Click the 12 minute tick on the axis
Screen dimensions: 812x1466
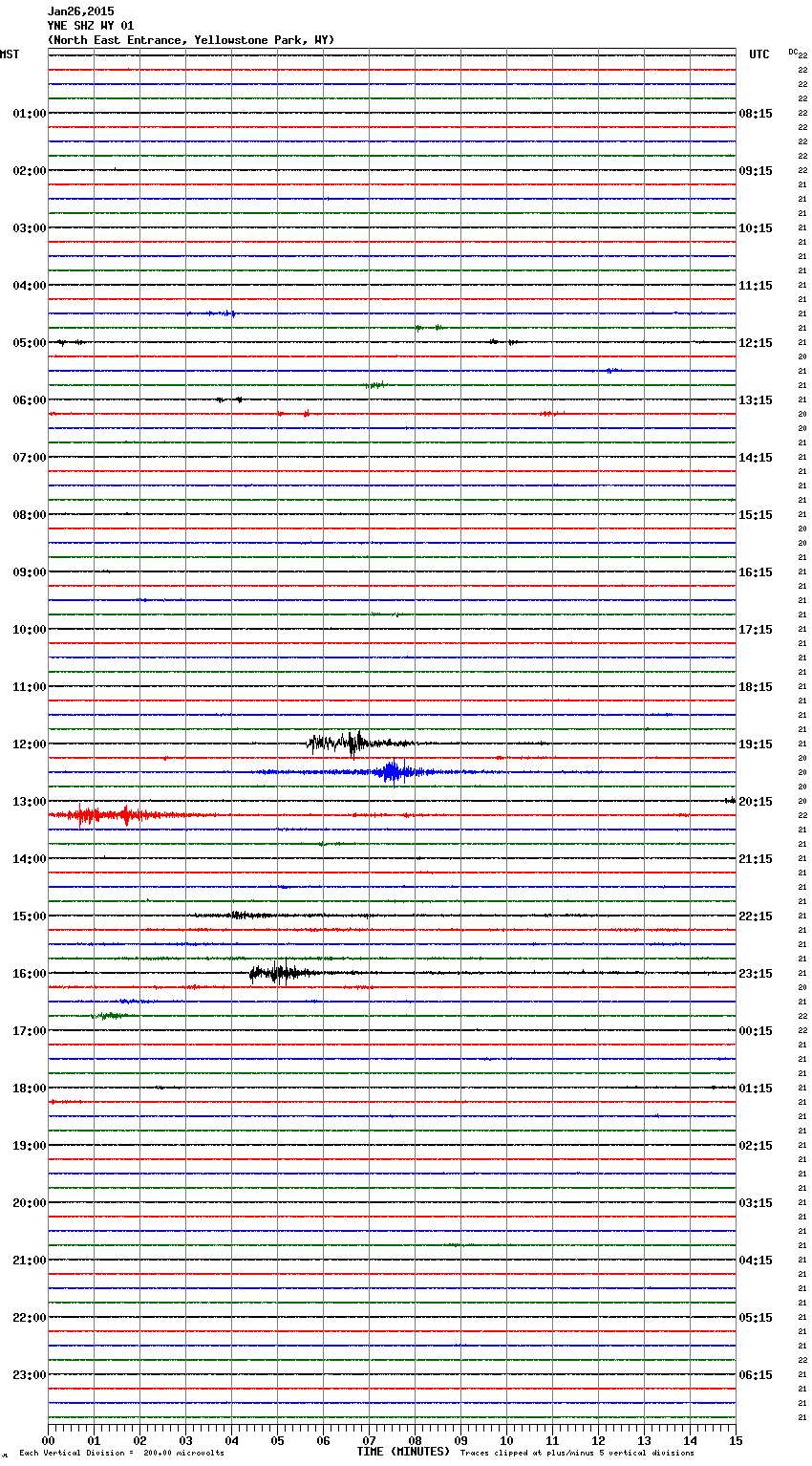point(598,1440)
